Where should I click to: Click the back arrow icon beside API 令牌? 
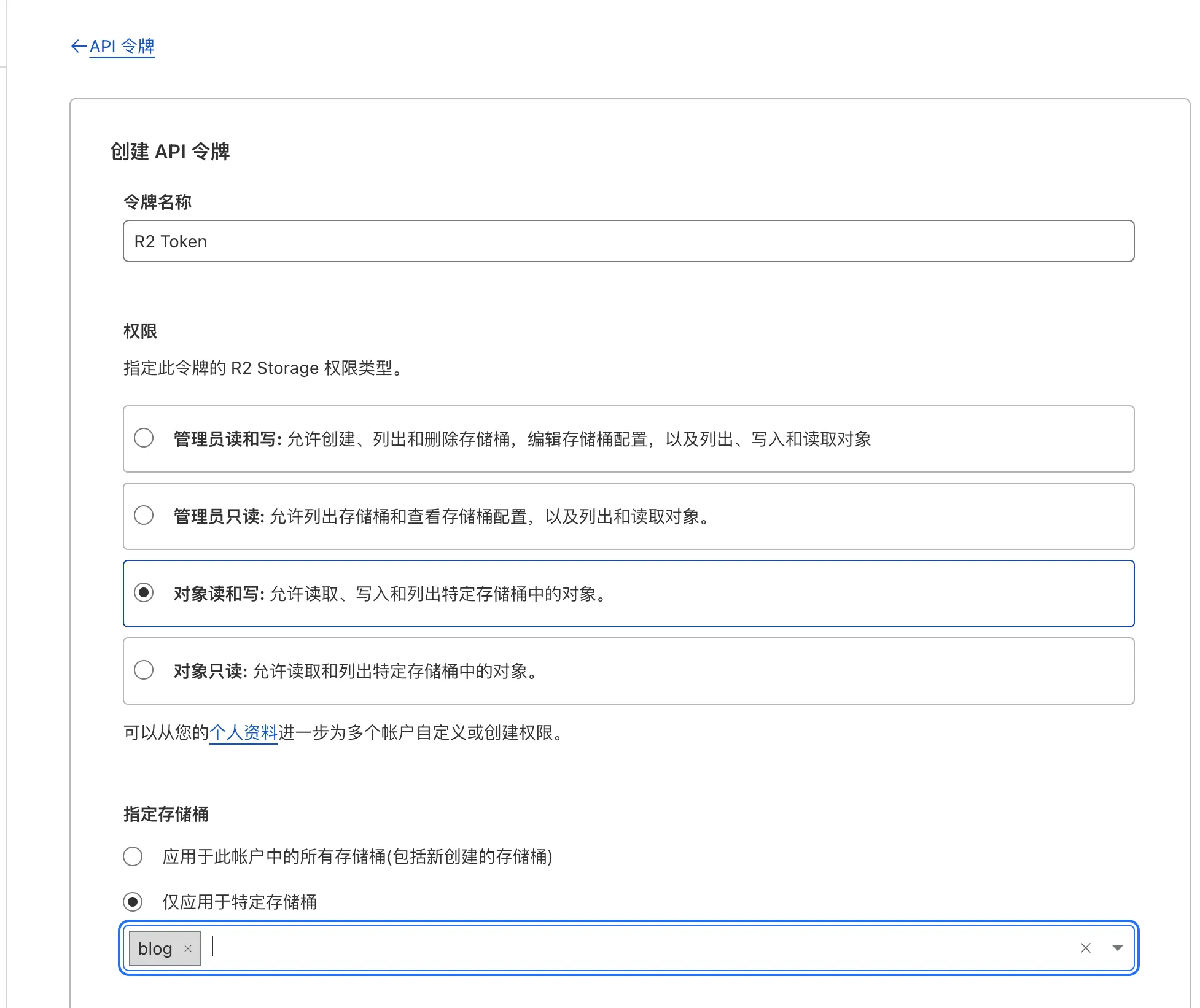78,46
